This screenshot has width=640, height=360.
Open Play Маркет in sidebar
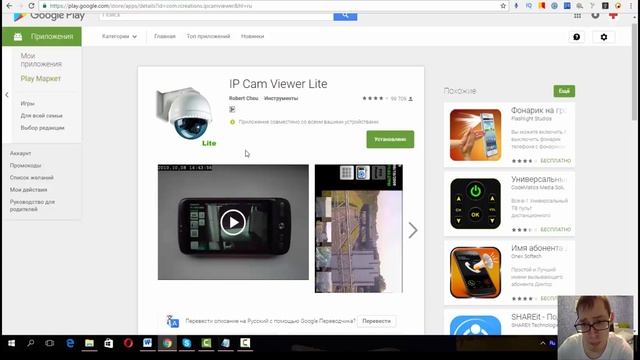(40, 79)
